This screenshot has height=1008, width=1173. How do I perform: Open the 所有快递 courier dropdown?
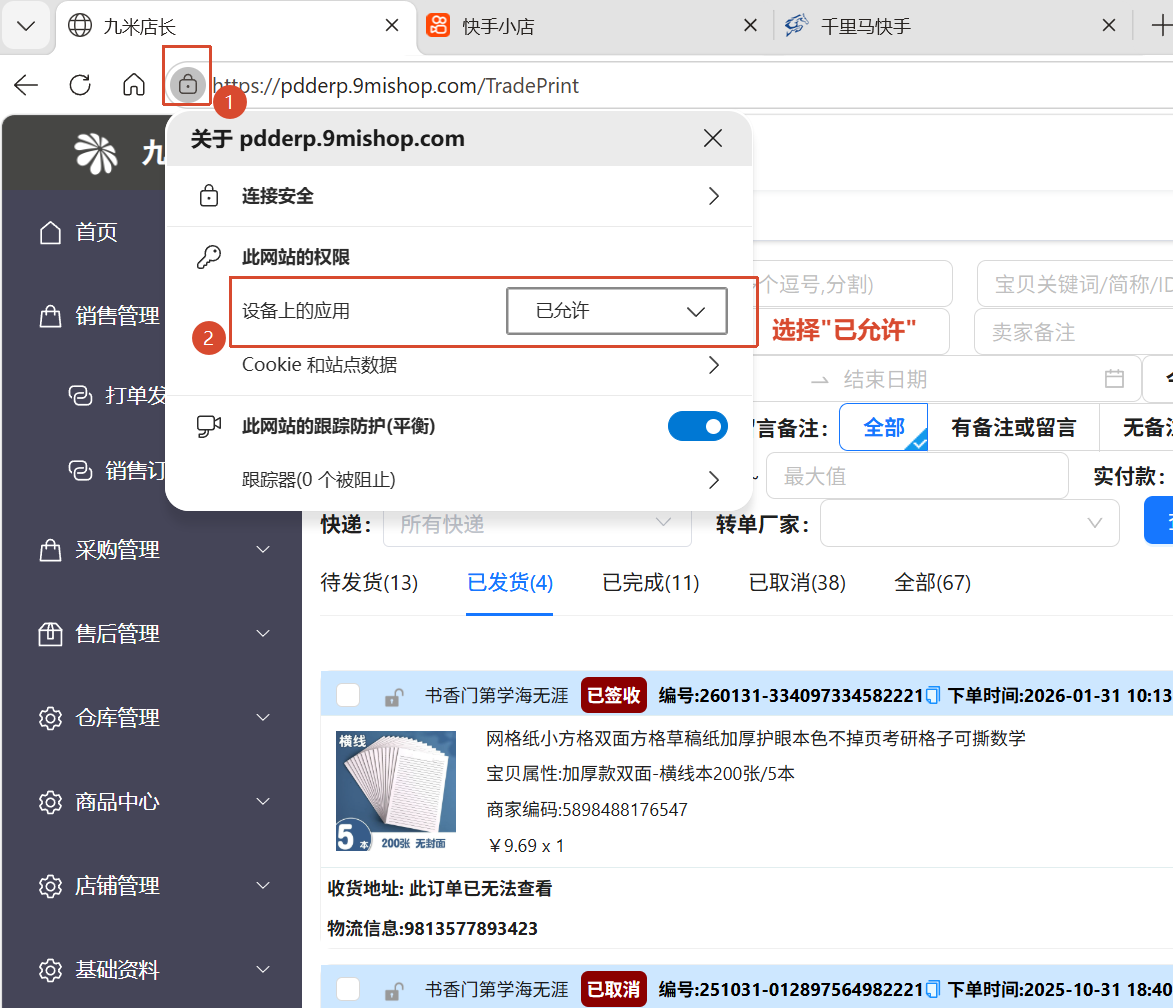click(537, 524)
